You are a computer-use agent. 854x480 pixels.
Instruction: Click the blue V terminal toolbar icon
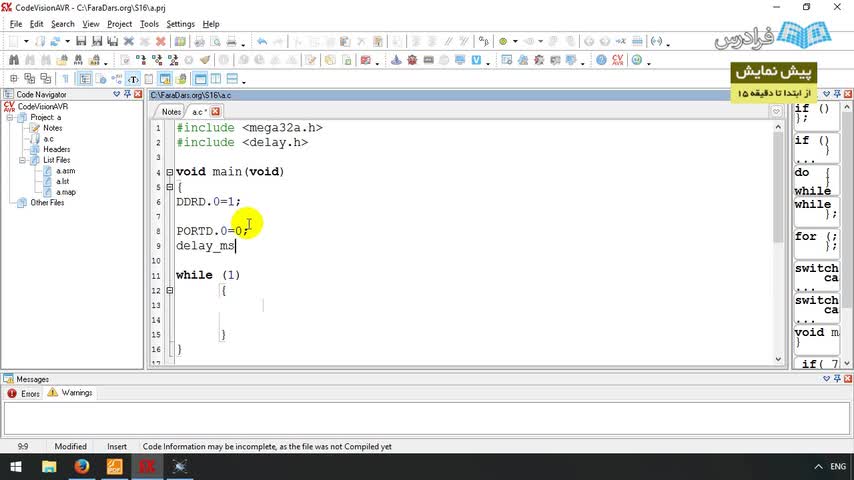(476, 60)
